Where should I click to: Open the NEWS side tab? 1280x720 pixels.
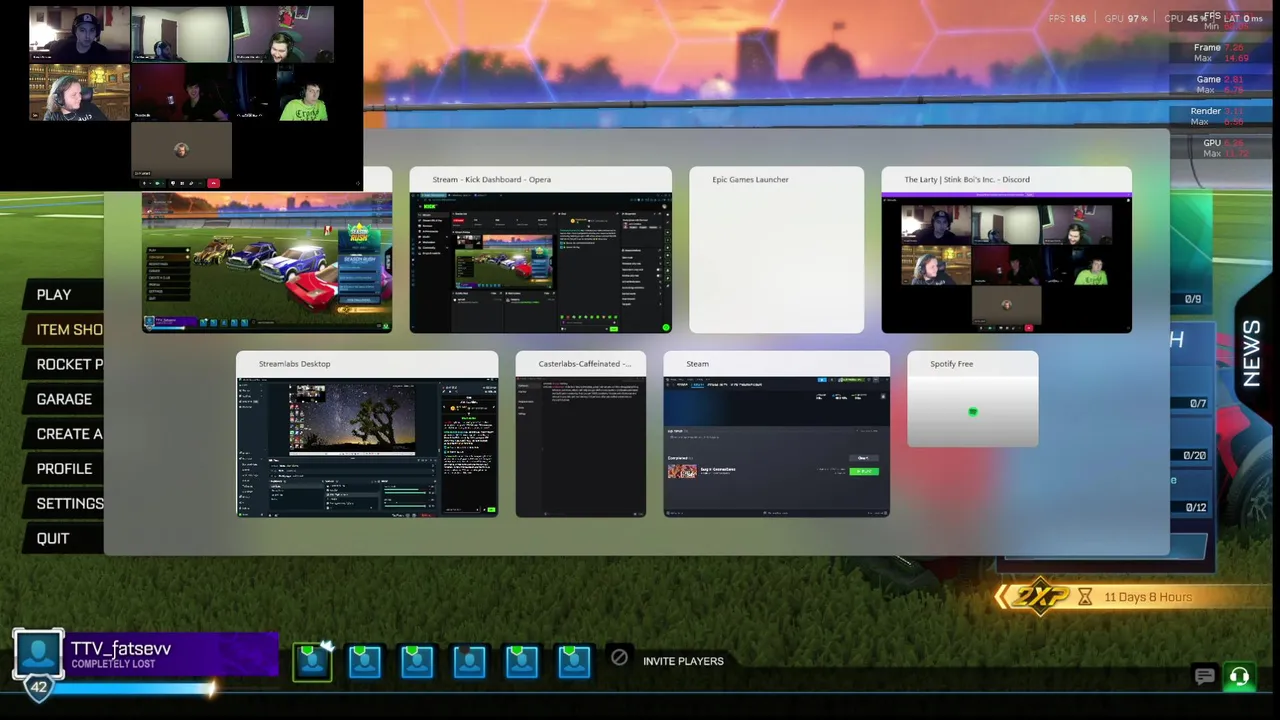click(x=1252, y=353)
